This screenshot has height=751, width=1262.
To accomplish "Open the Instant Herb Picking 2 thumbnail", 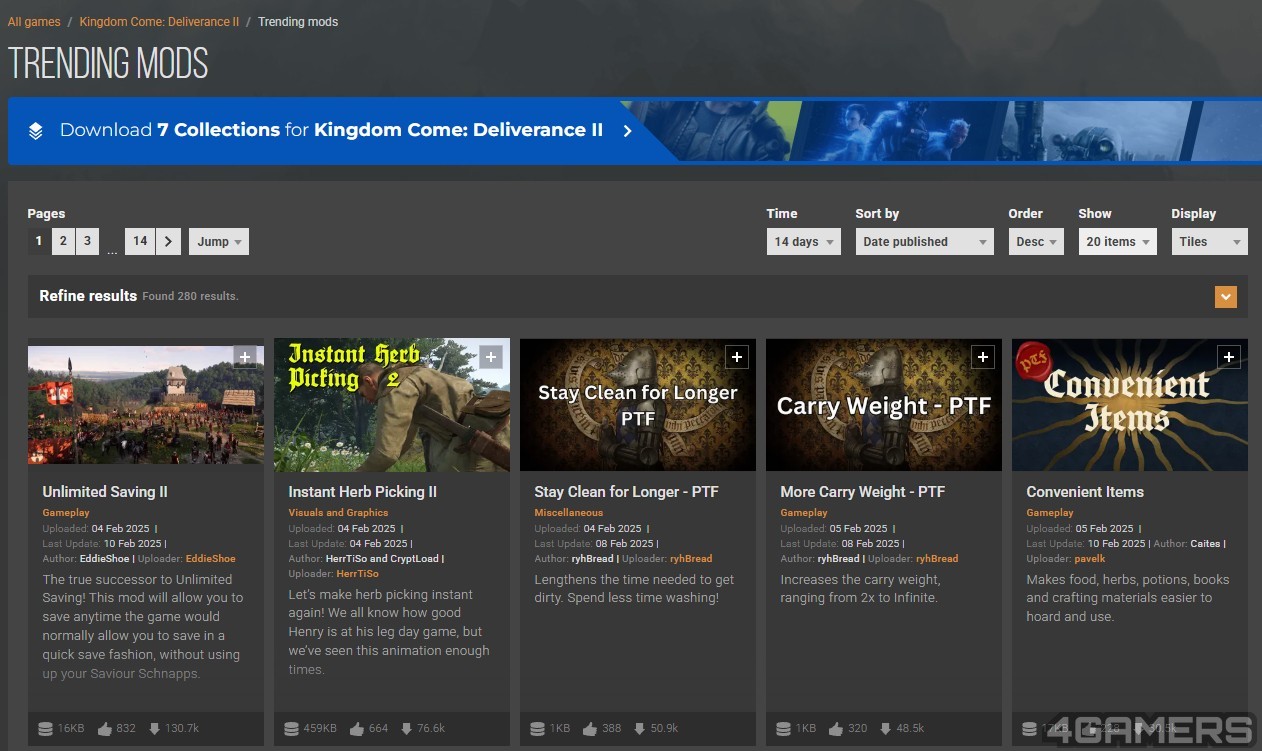I will click(392, 404).
